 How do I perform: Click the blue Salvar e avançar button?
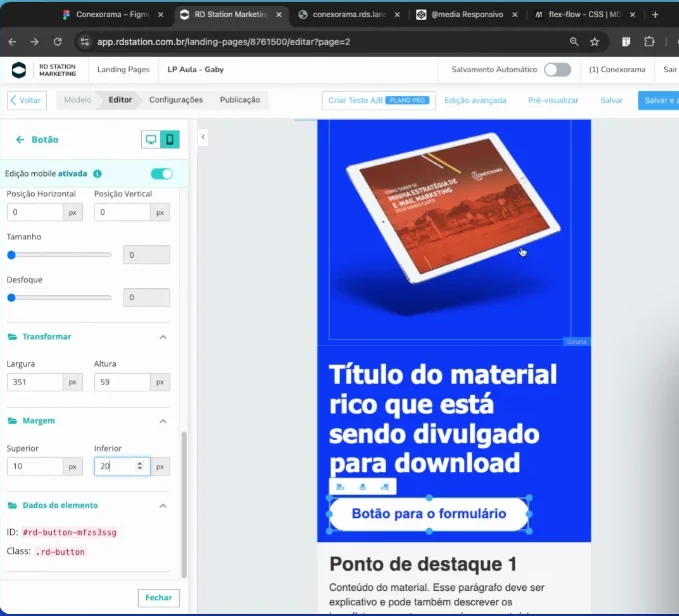click(658, 100)
